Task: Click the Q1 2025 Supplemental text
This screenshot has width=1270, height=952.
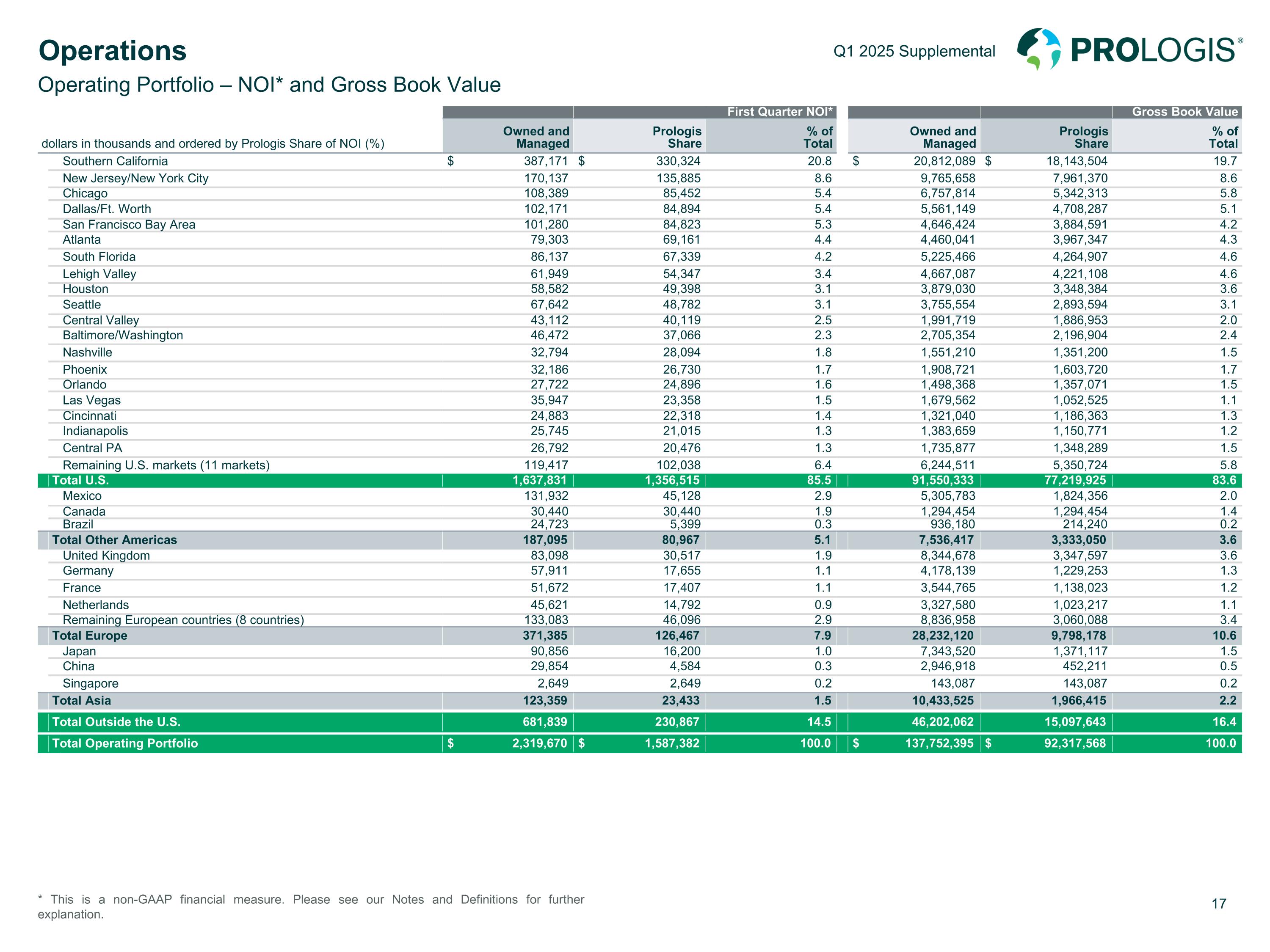Action: pos(914,51)
